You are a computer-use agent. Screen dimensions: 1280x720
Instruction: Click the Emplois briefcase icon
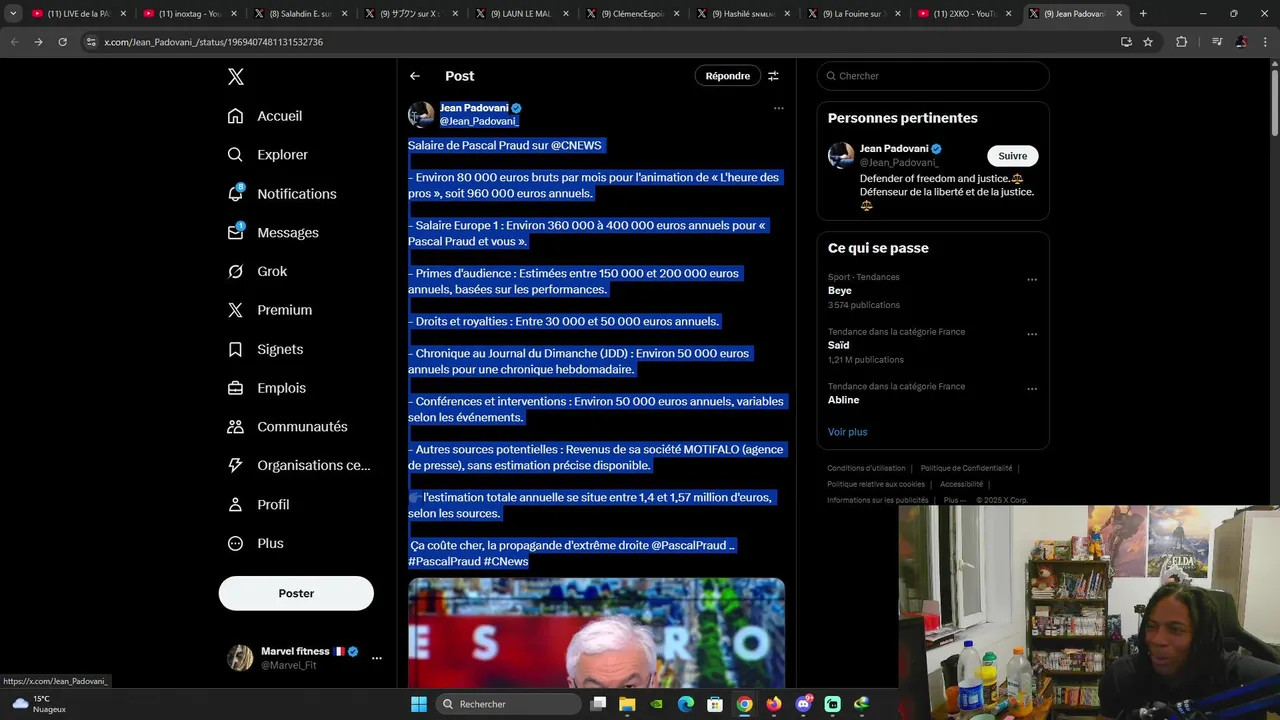[235, 388]
